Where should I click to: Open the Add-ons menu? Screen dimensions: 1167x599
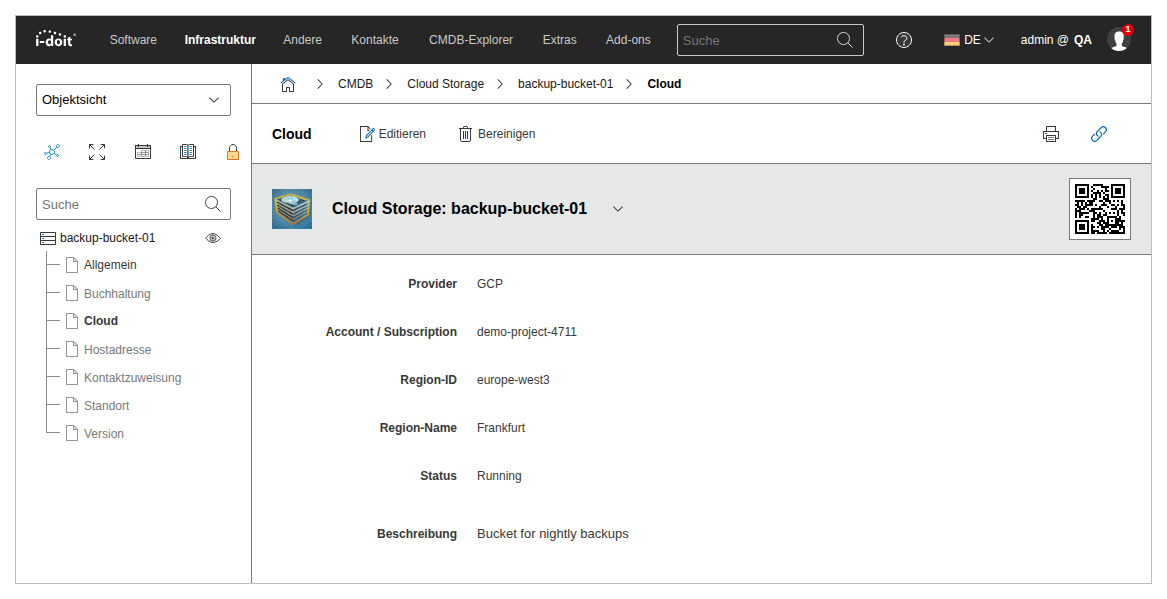(x=628, y=40)
